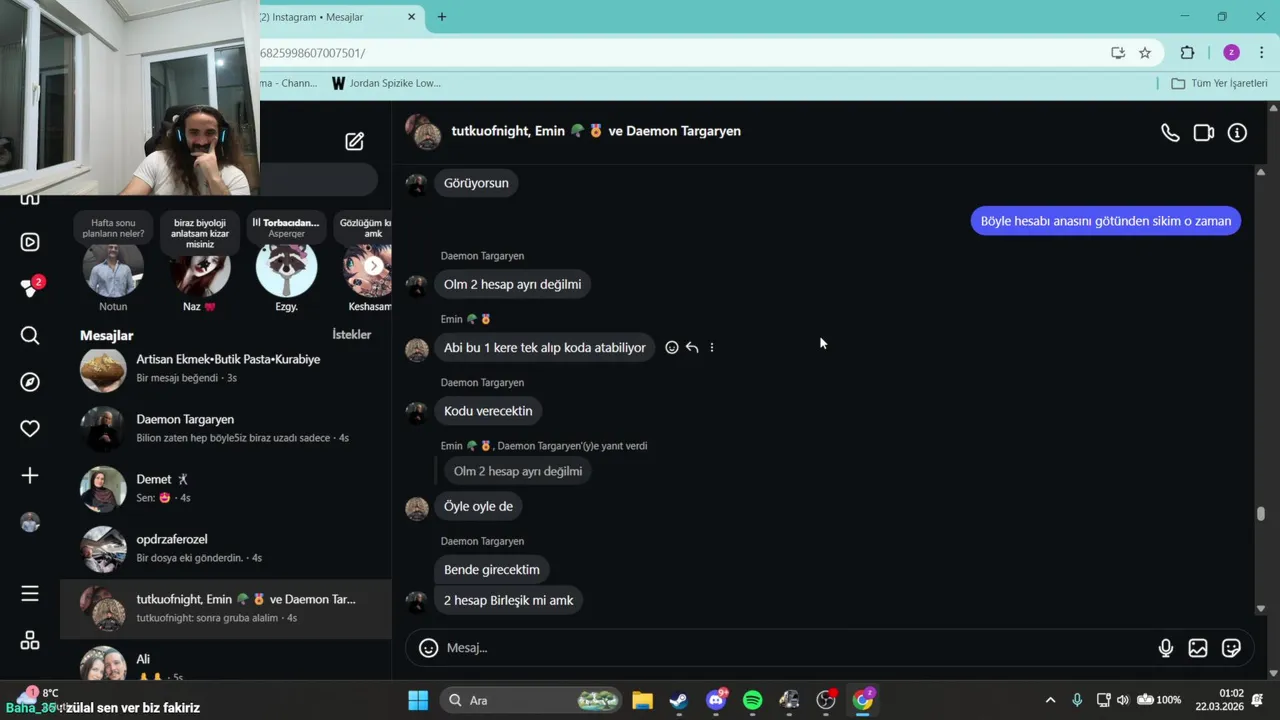This screenshot has height=720, width=1280.
Task: Open the taskbar volume control
Action: pos(1123,700)
